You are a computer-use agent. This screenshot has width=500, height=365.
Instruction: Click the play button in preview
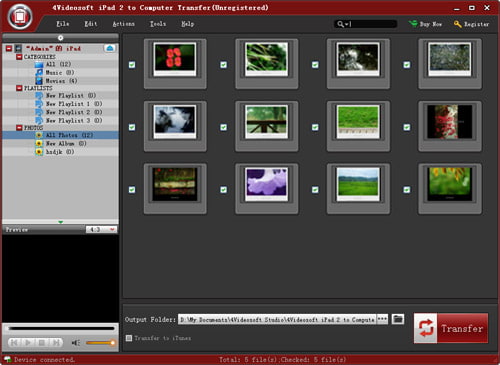point(28,342)
